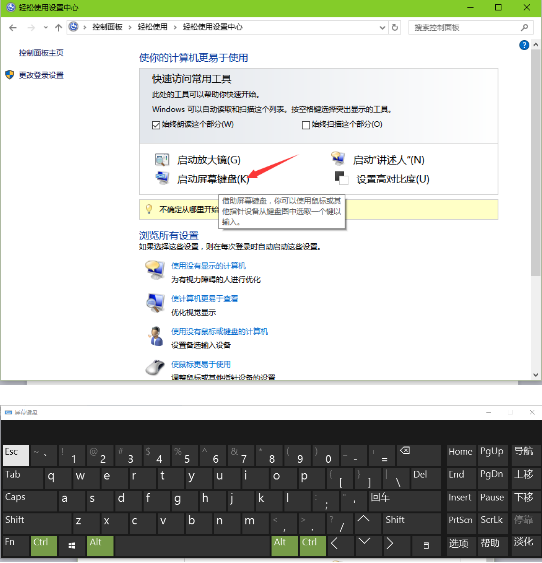Screen dimensions: 542x563
Task: Click the control panel icon in address bar
Action: 74,27
